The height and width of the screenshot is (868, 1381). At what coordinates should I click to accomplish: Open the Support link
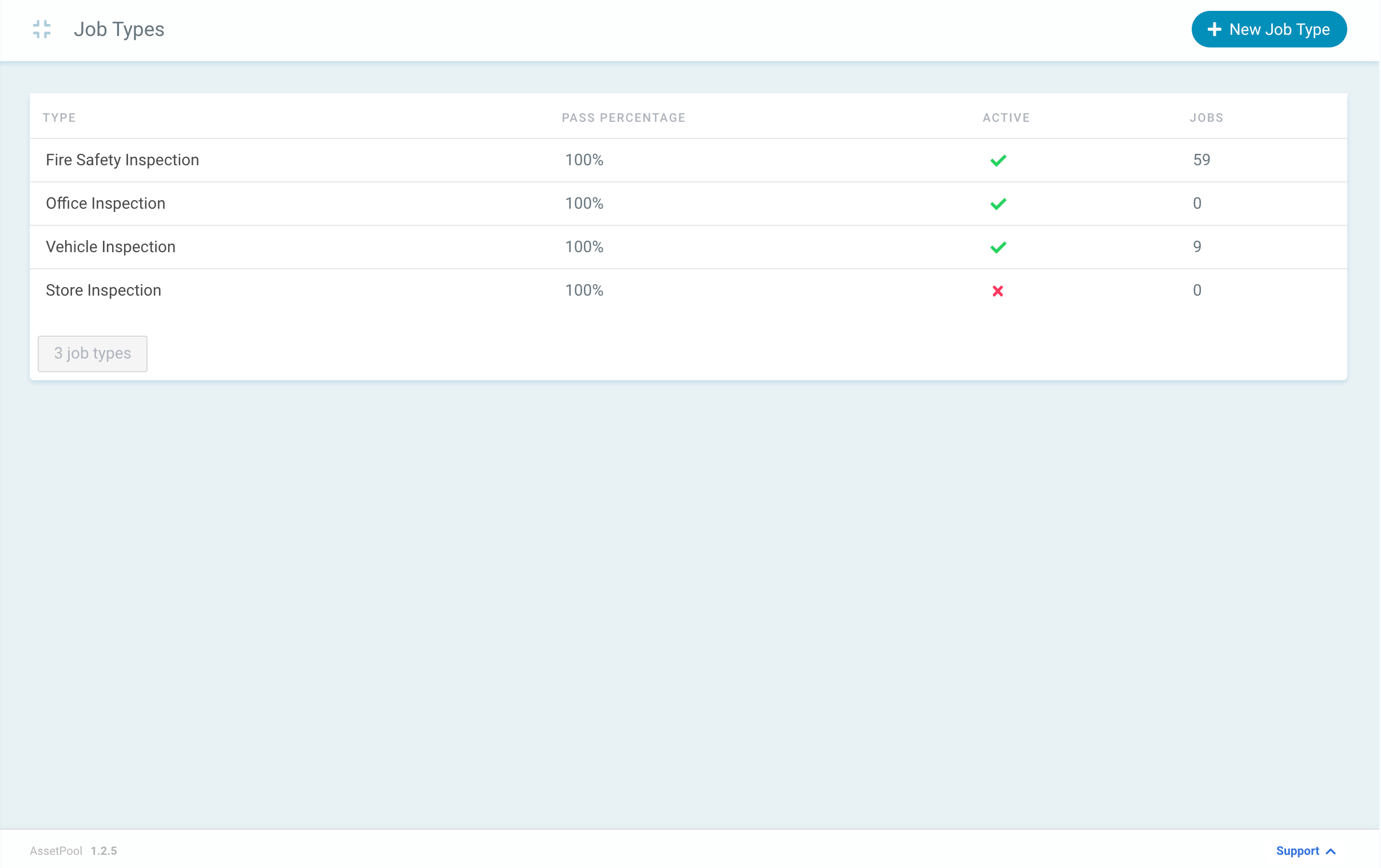click(x=1298, y=851)
